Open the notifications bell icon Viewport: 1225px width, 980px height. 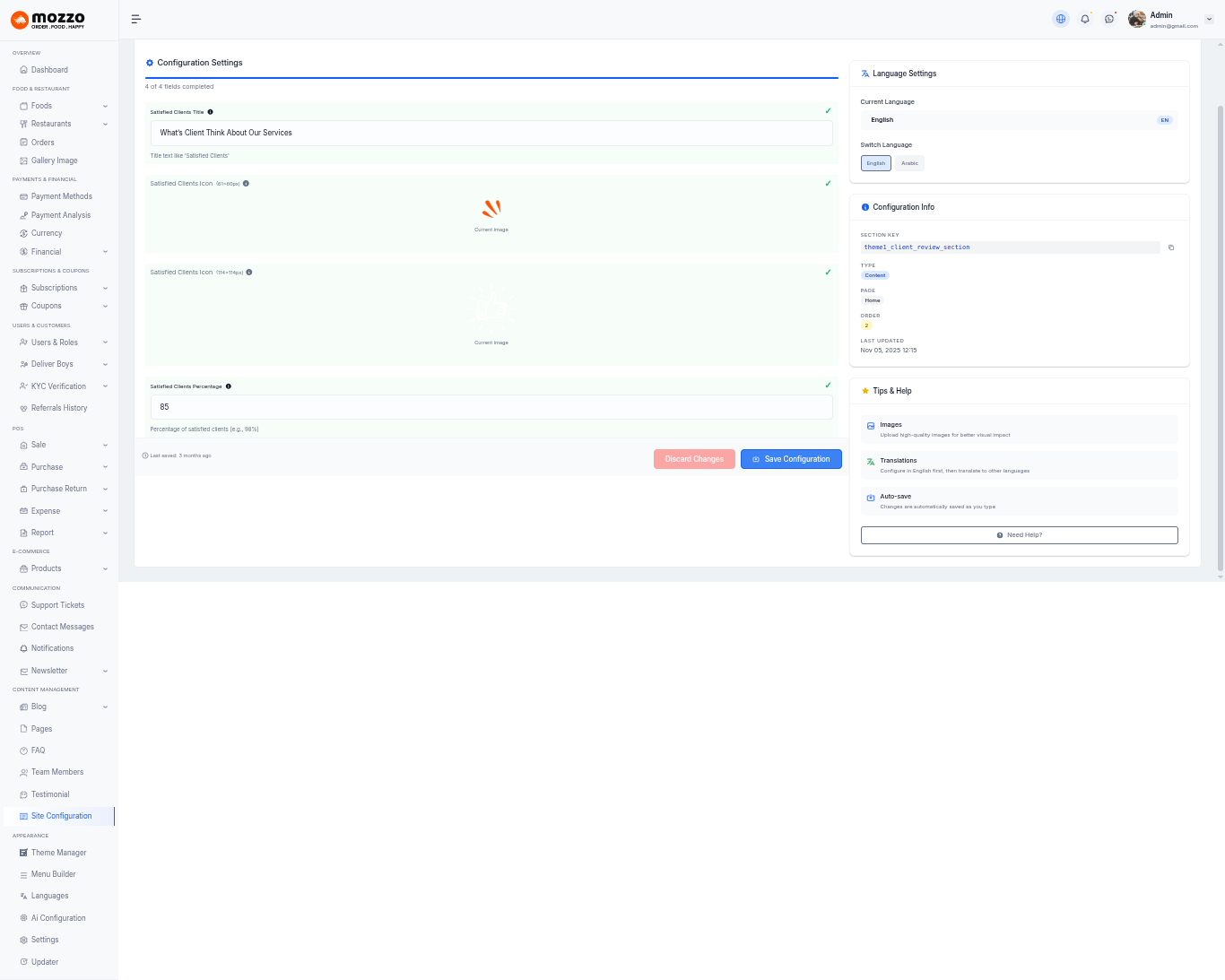(1085, 19)
